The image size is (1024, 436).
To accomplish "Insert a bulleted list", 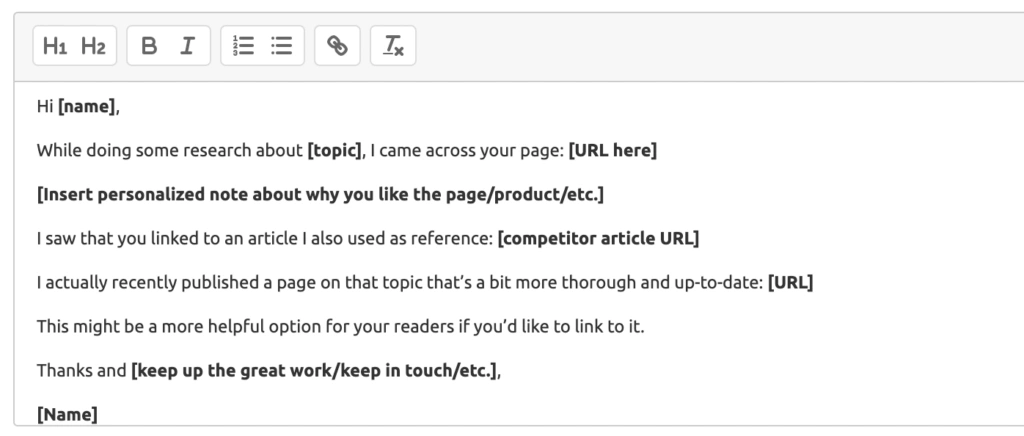I will (281, 46).
